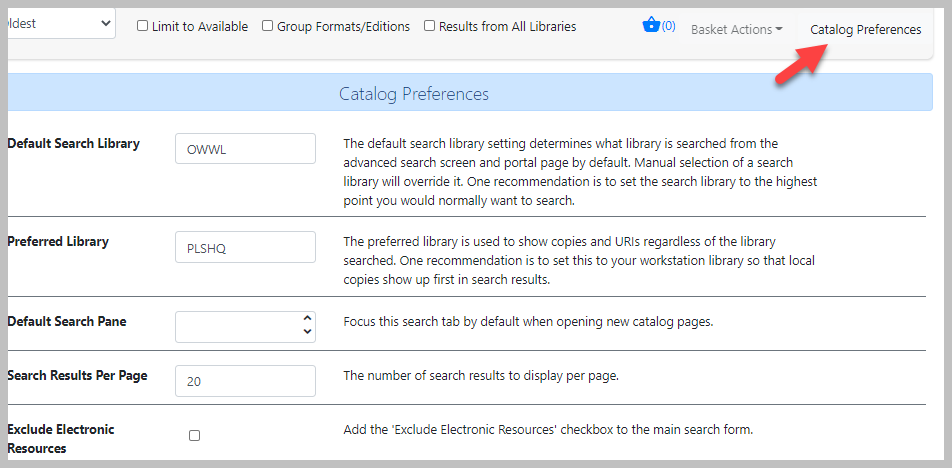This screenshot has height=468, width=952.
Task: Click the basket item count (0)
Action: click(x=668, y=26)
